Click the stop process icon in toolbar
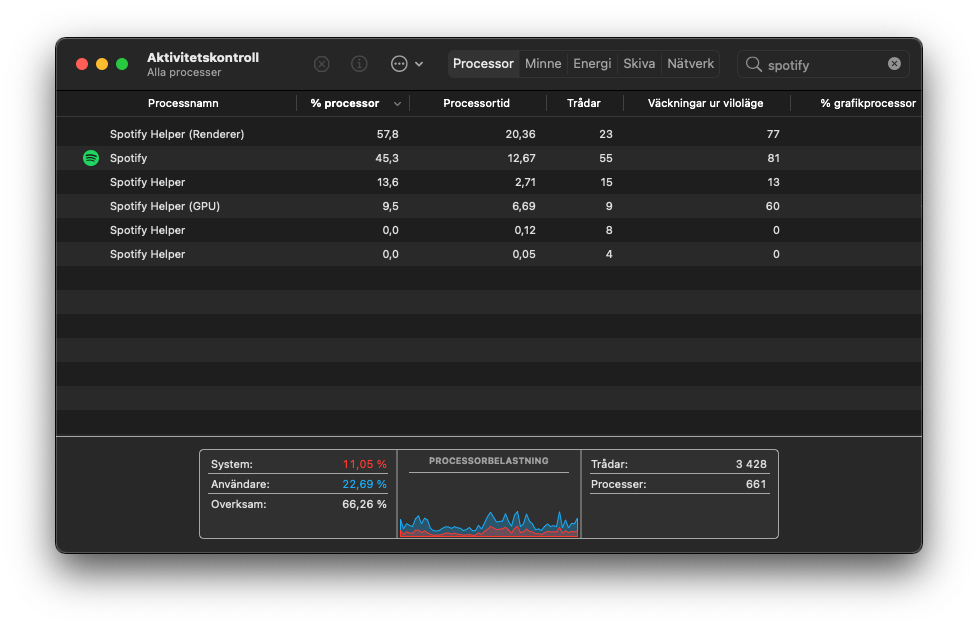 point(321,64)
